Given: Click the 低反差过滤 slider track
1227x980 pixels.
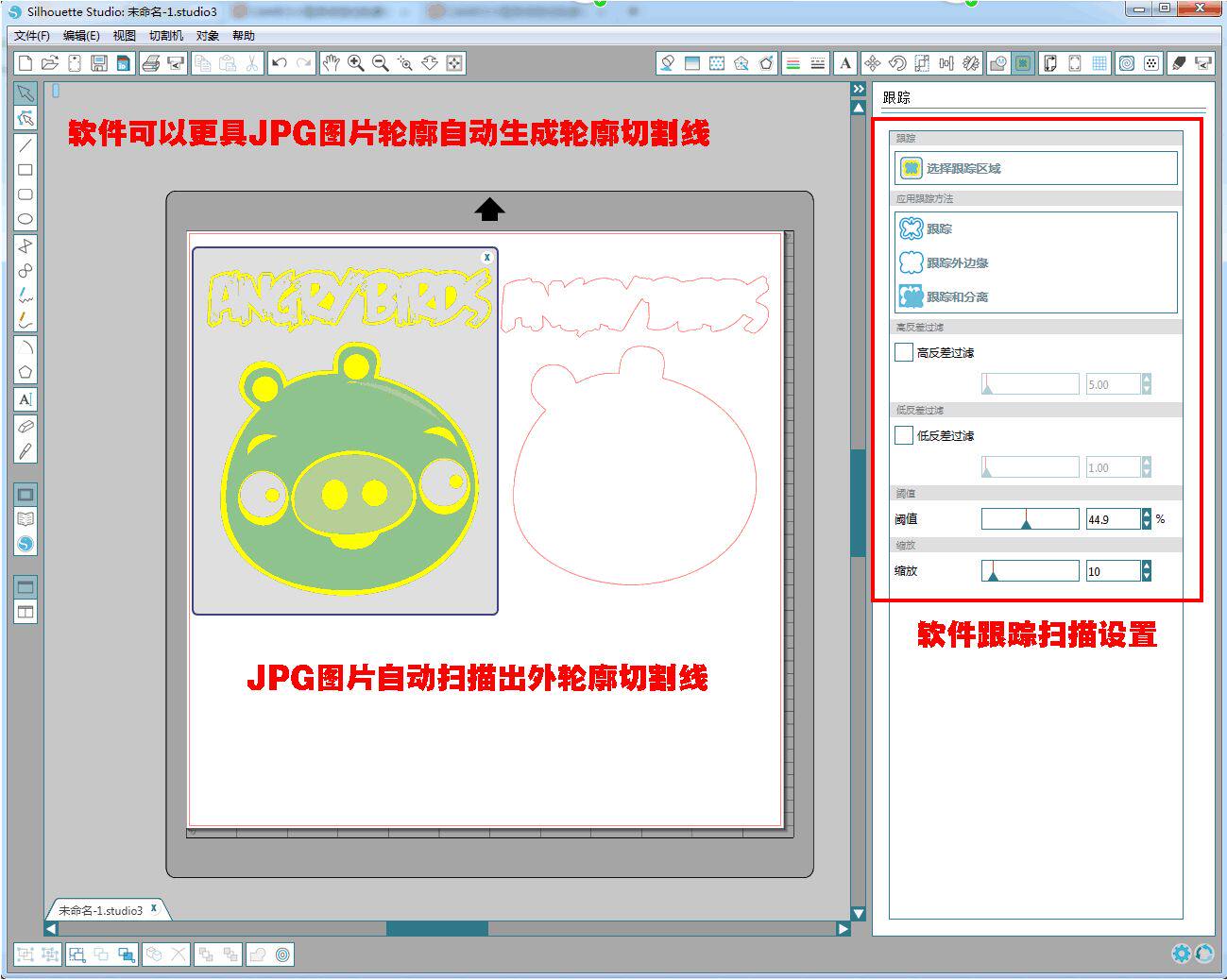Looking at the screenshot, I should tap(1030, 466).
